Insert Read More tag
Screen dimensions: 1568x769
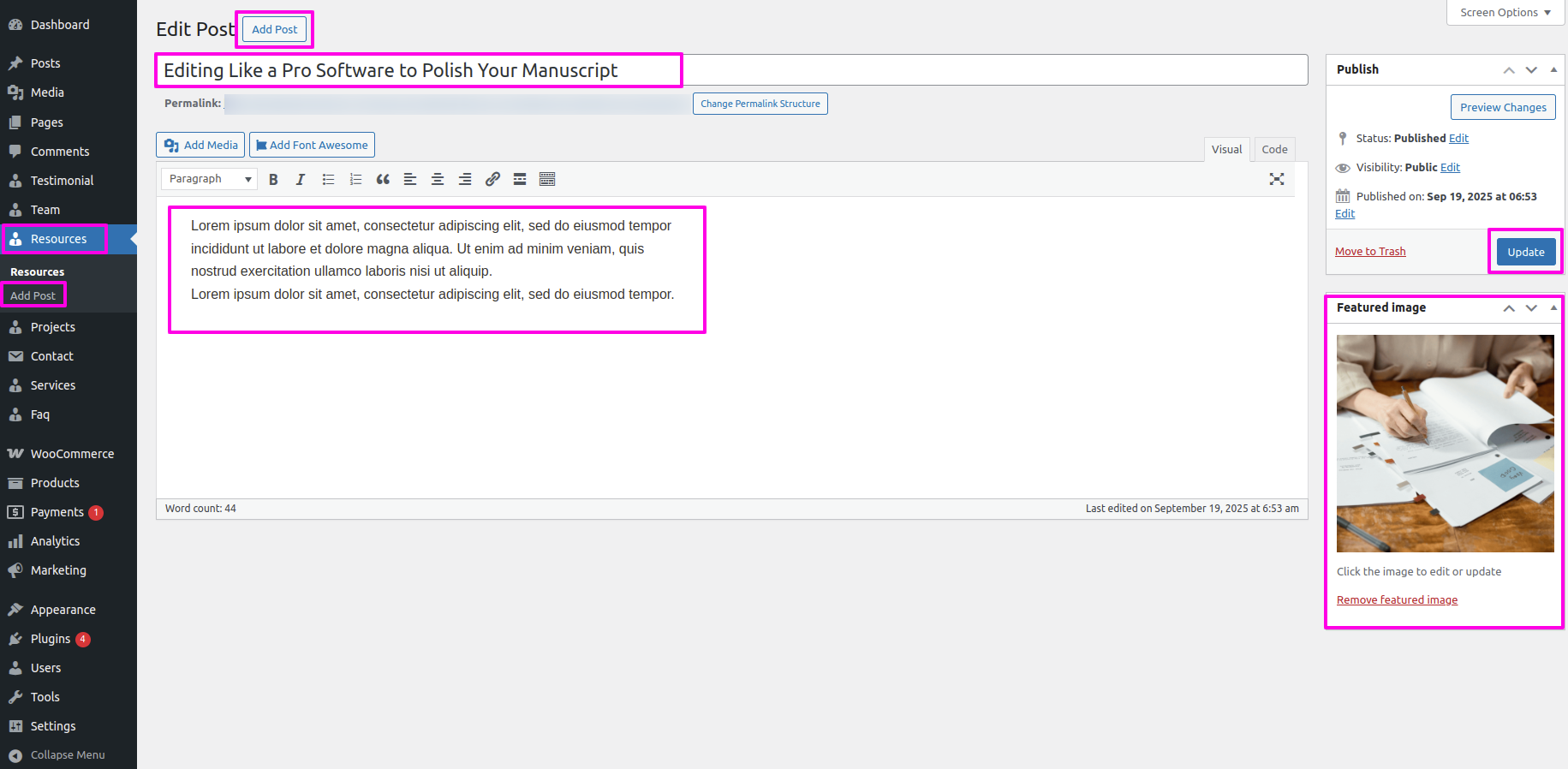520,179
